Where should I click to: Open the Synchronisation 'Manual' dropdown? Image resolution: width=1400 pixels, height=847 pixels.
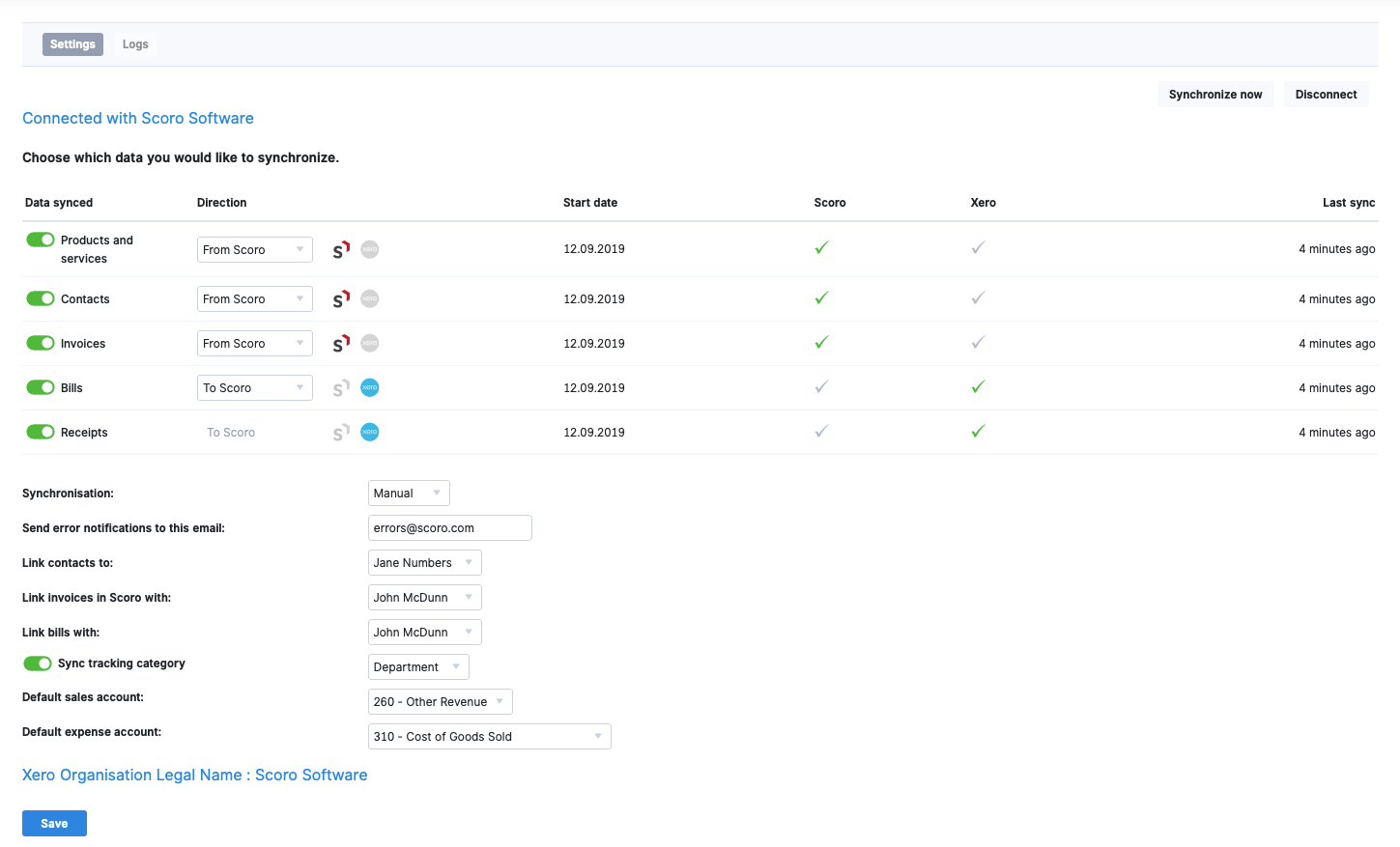(x=409, y=494)
